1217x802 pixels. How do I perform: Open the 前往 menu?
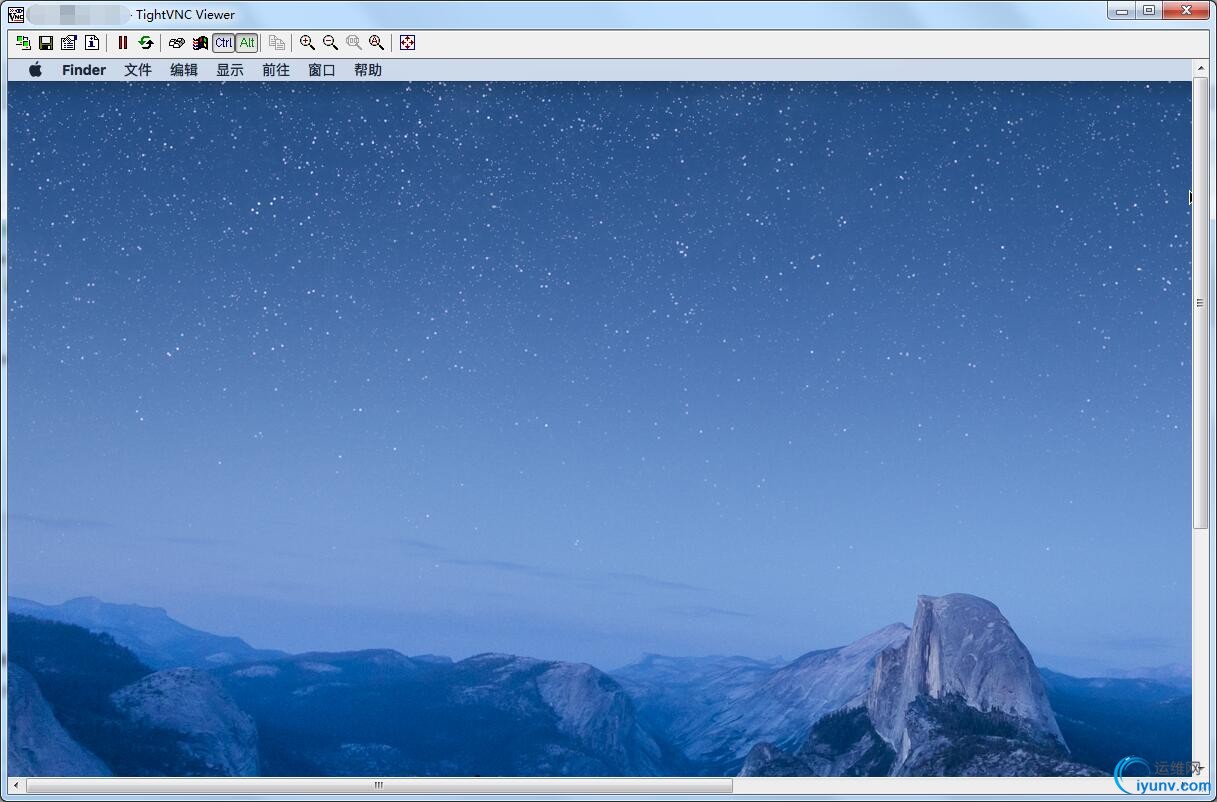[x=276, y=70]
